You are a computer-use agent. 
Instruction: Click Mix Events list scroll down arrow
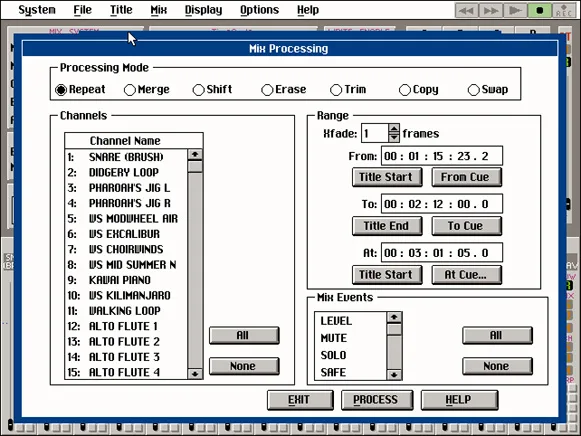tap(394, 375)
